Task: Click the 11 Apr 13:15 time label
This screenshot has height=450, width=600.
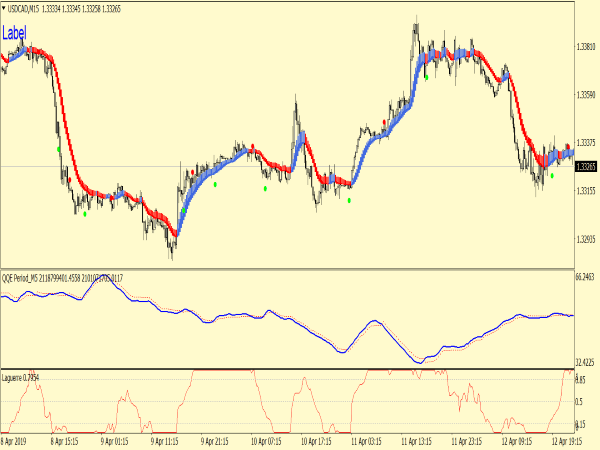Action: (x=416, y=441)
